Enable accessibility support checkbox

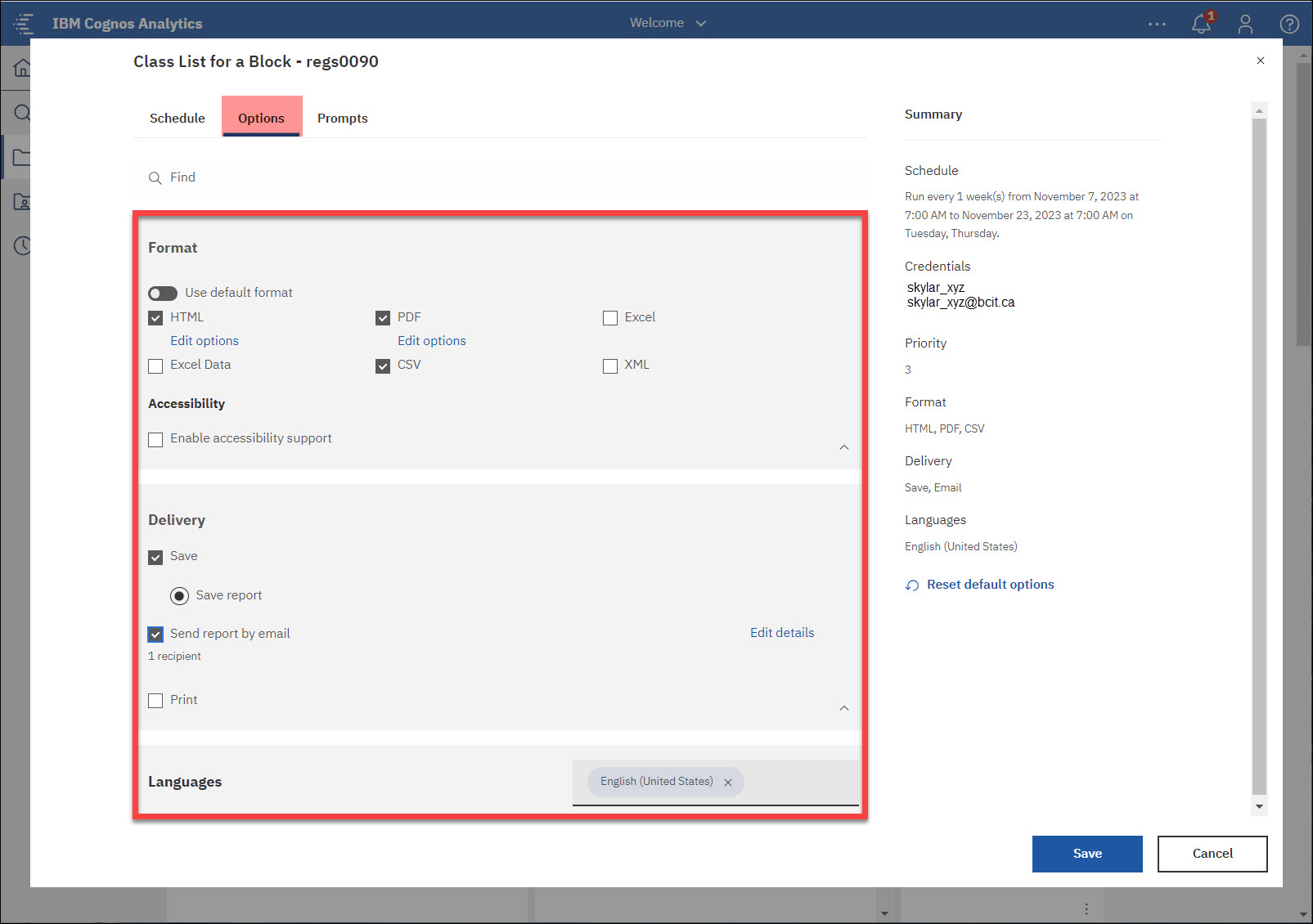pyautogui.click(x=155, y=440)
